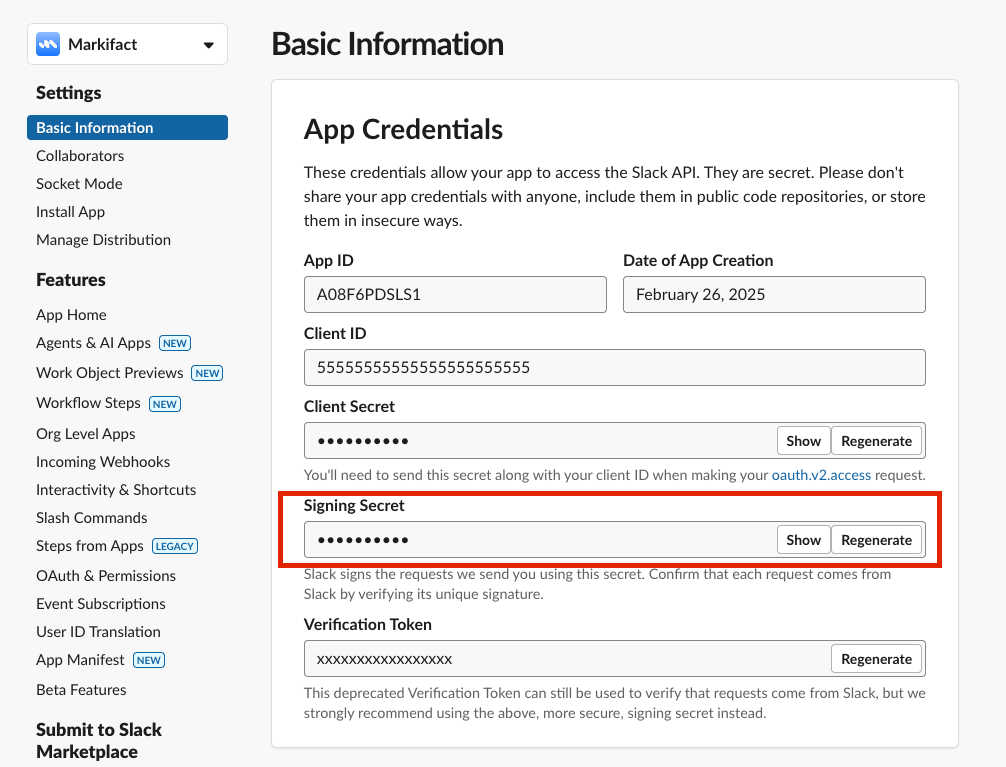Click the NEW badge beside App Manifest
The height and width of the screenshot is (767, 1006).
[149, 660]
